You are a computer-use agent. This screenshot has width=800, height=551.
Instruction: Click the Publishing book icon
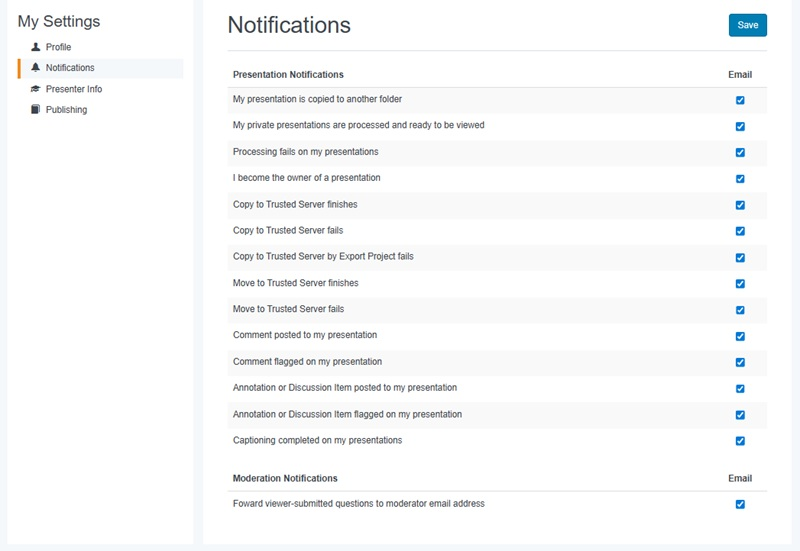[x=36, y=110]
